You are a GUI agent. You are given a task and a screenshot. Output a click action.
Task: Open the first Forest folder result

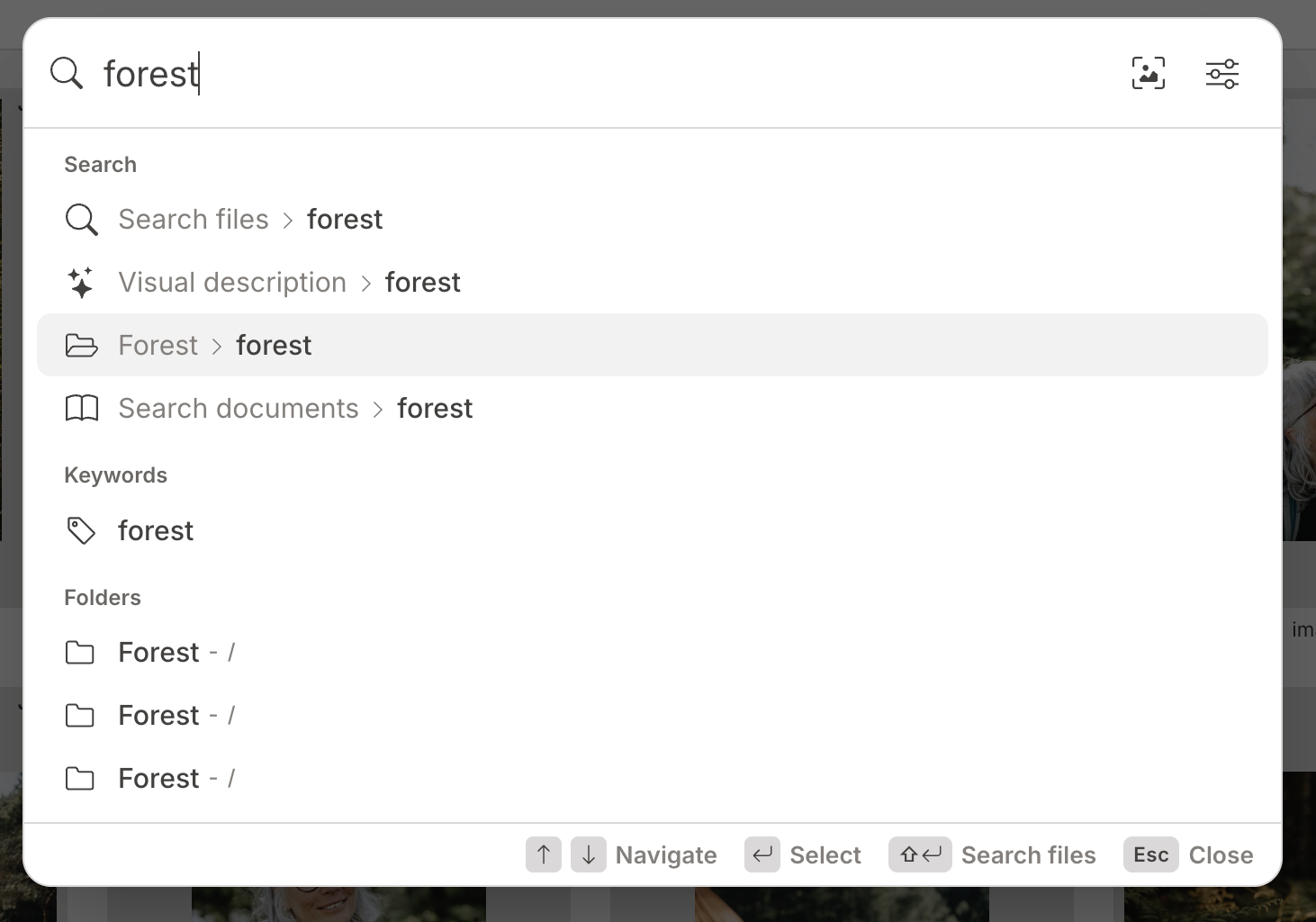pos(653,653)
